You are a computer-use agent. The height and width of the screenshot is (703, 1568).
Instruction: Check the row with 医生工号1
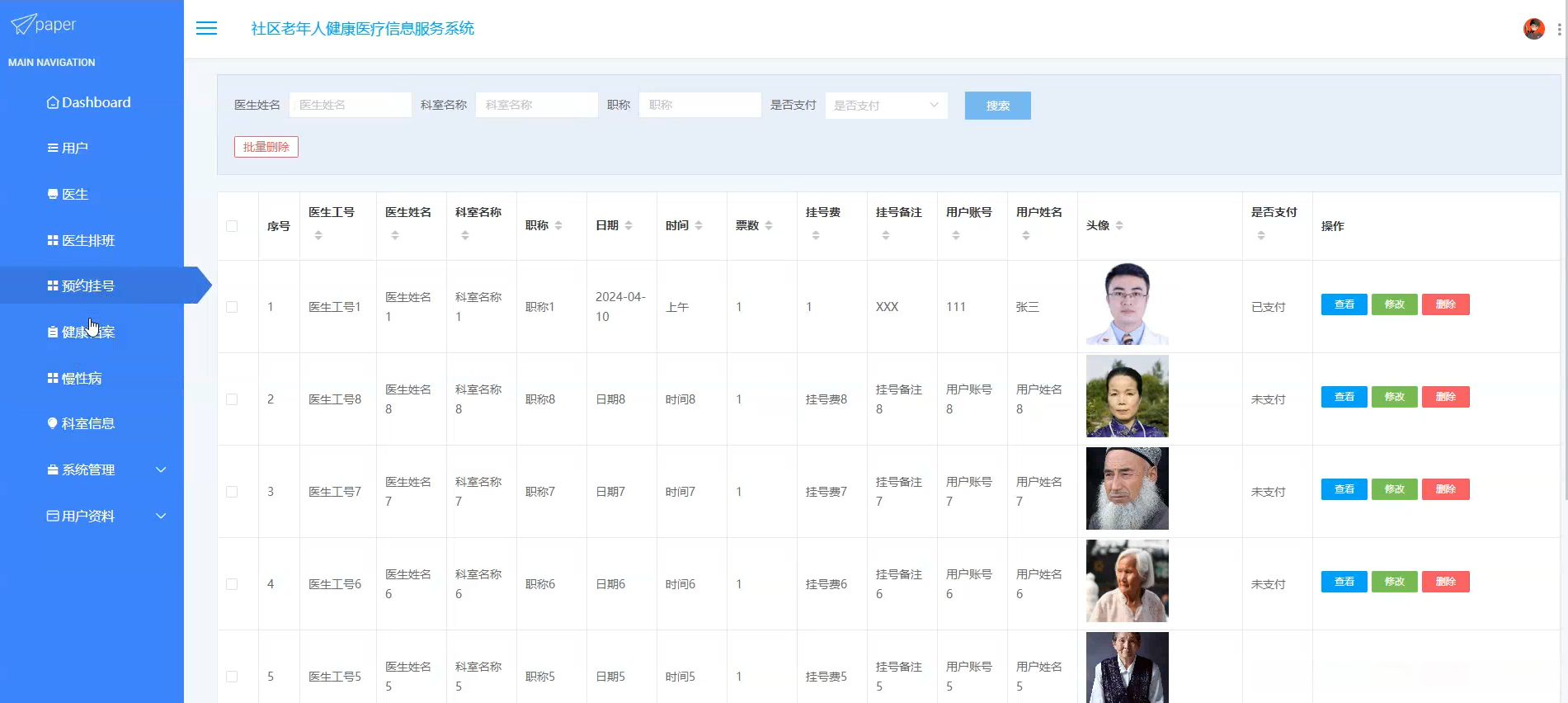click(232, 307)
